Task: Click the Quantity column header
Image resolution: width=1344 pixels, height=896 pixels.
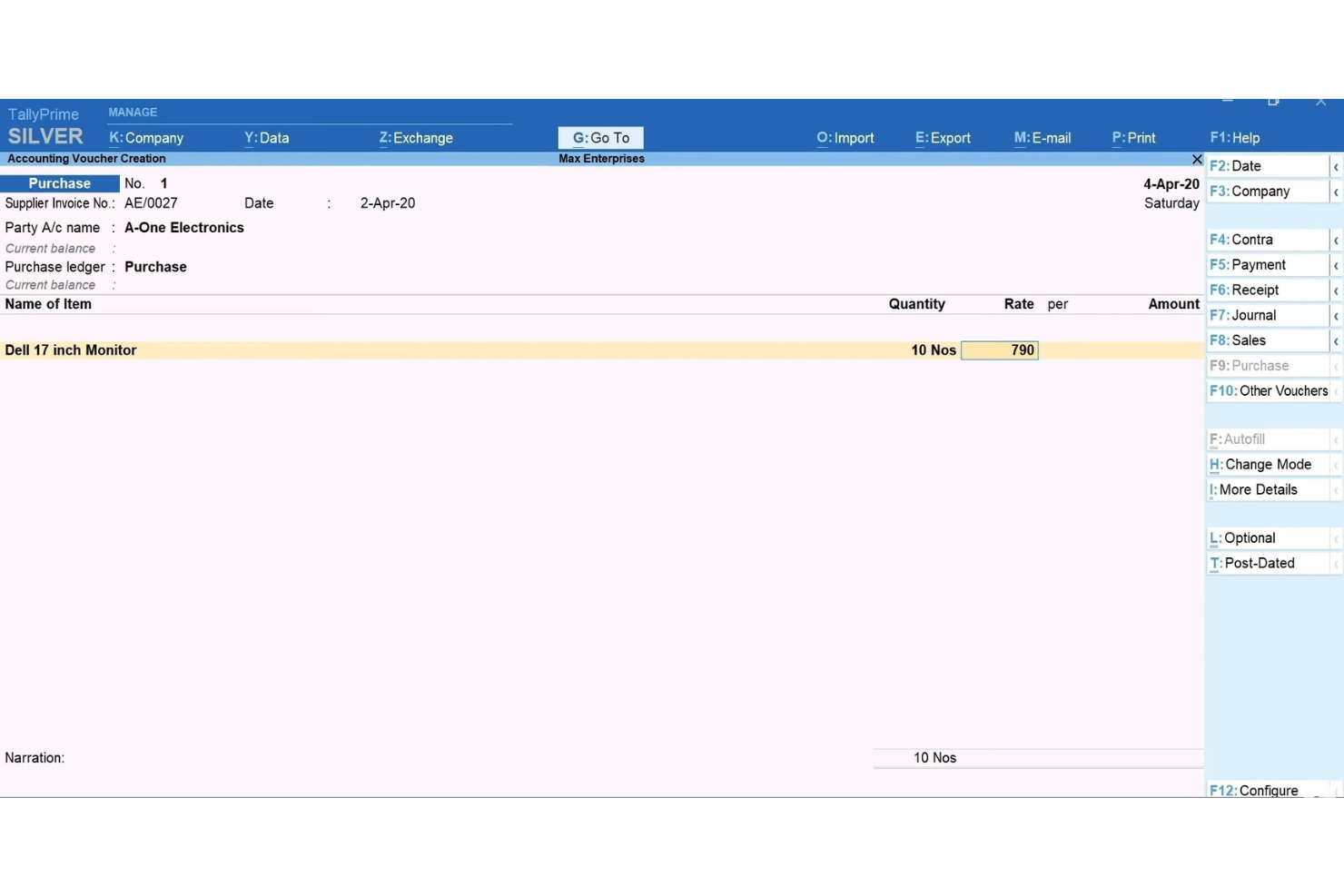Action: click(x=916, y=304)
